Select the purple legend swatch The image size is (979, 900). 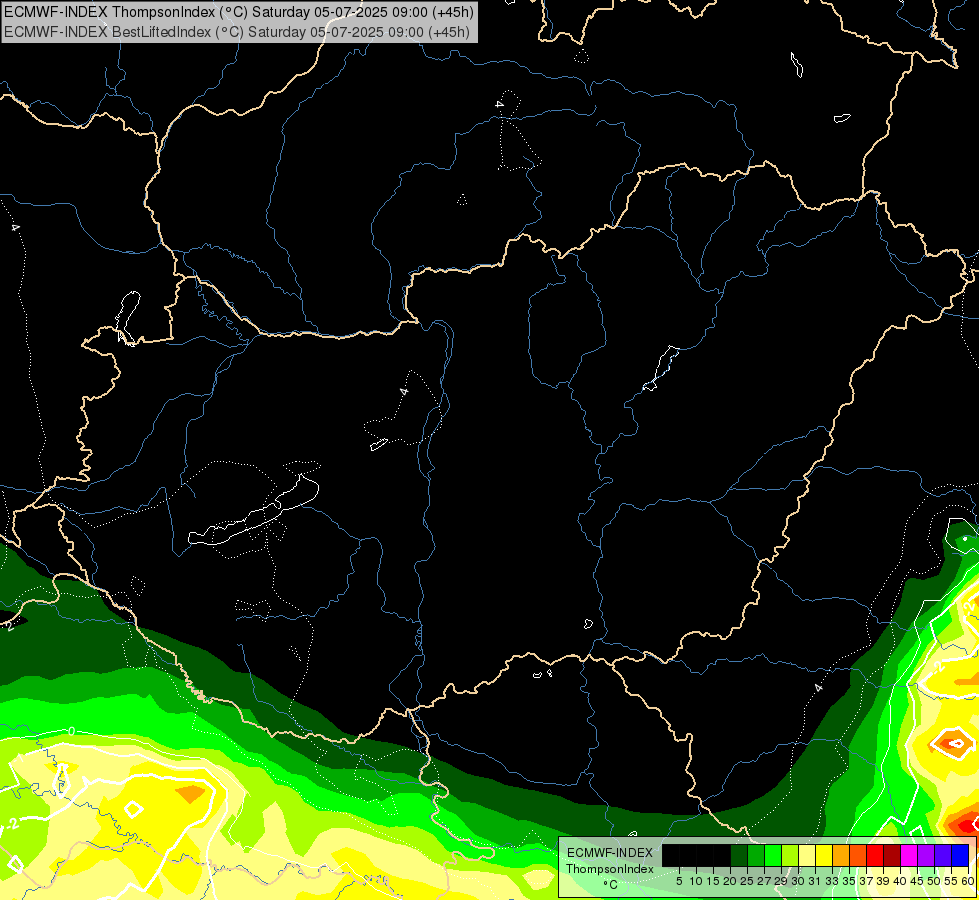pos(926,855)
